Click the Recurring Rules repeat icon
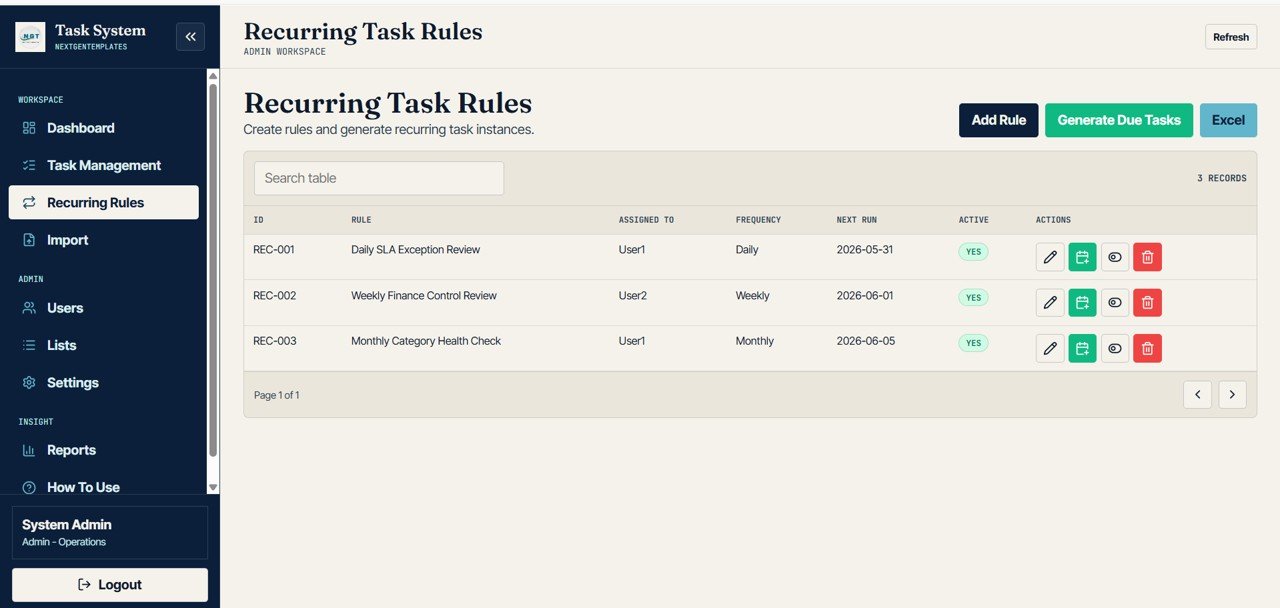This screenshot has height=608, width=1280. point(29,202)
